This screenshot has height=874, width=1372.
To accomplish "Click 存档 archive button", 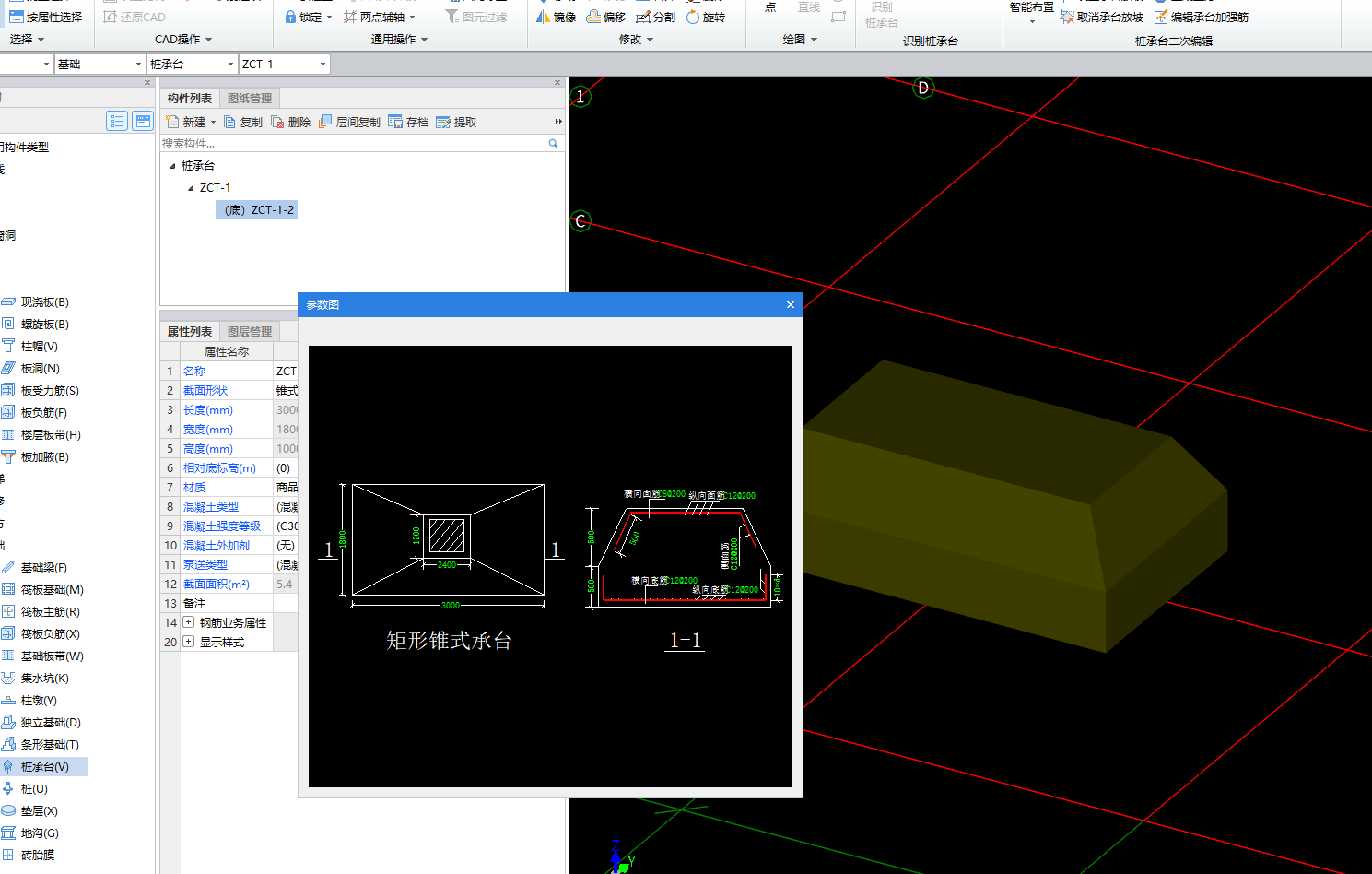I will [x=408, y=122].
